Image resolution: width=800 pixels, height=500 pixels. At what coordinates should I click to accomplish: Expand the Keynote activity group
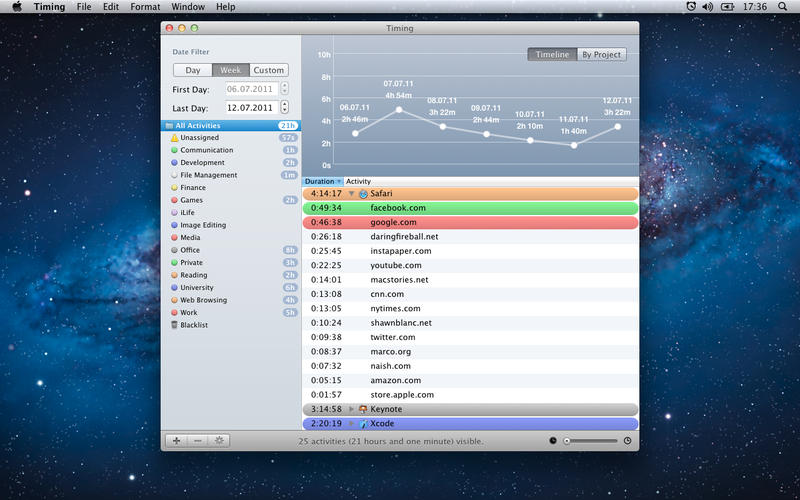click(x=351, y=409)
